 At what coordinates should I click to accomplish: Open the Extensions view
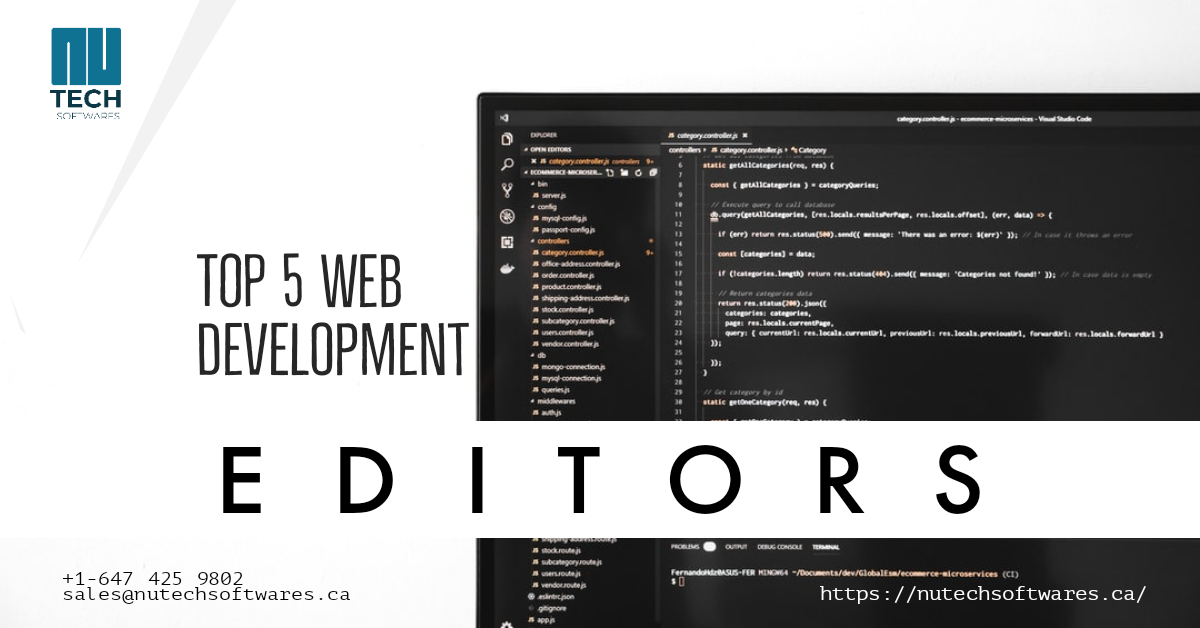coord(507,242)
